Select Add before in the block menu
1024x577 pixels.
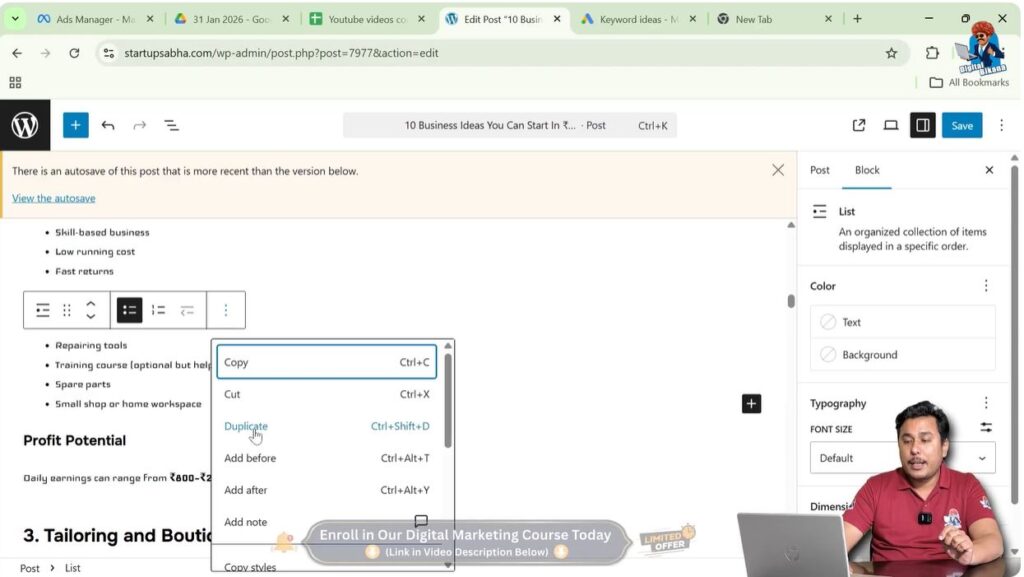coord(327,458)
